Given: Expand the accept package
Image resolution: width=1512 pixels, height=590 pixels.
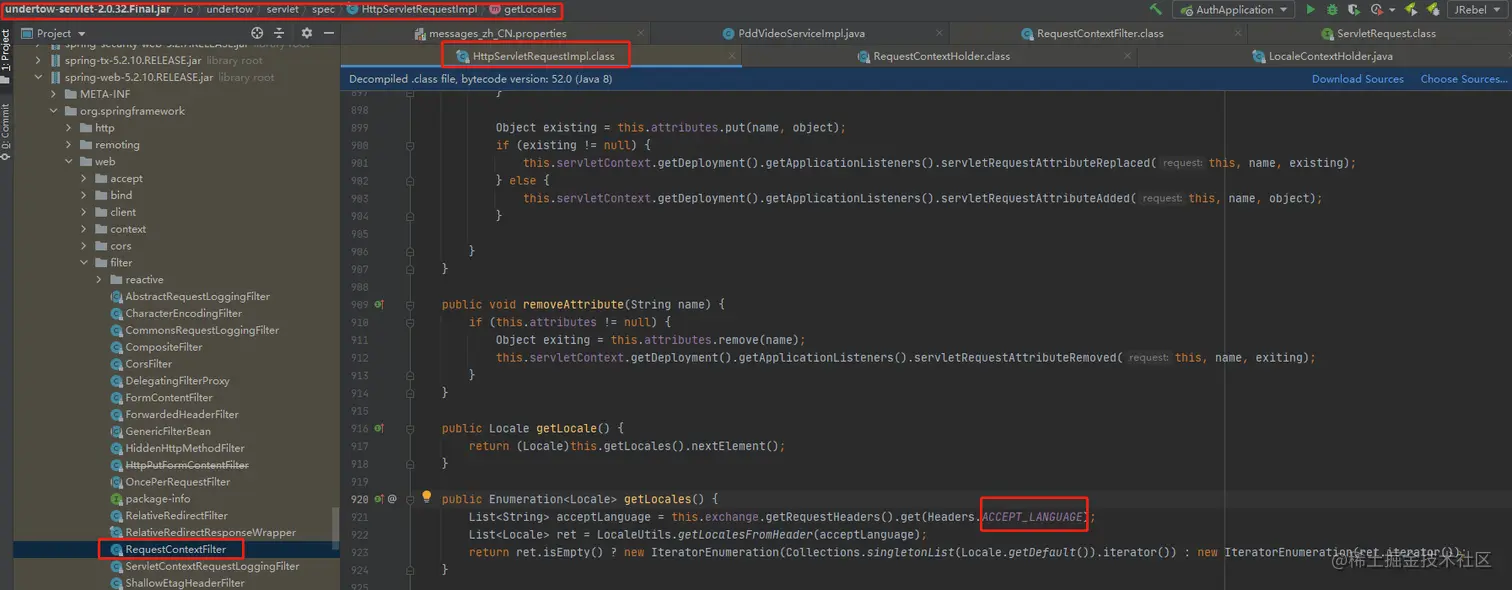Looking at the screenshot, I should [85, 178].
